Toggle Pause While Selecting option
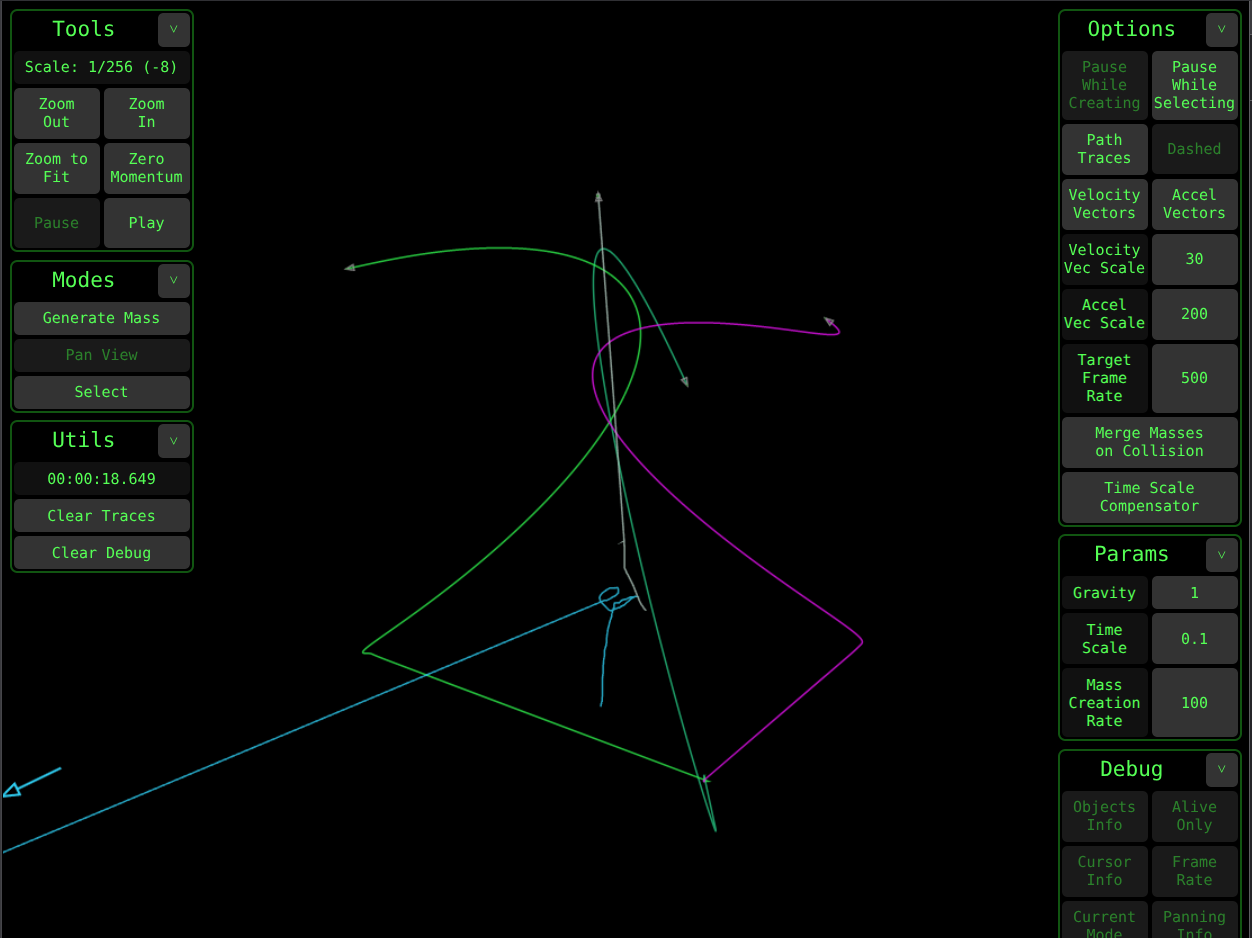This screenshot has height=938, width=1252. click(1195, 85)
